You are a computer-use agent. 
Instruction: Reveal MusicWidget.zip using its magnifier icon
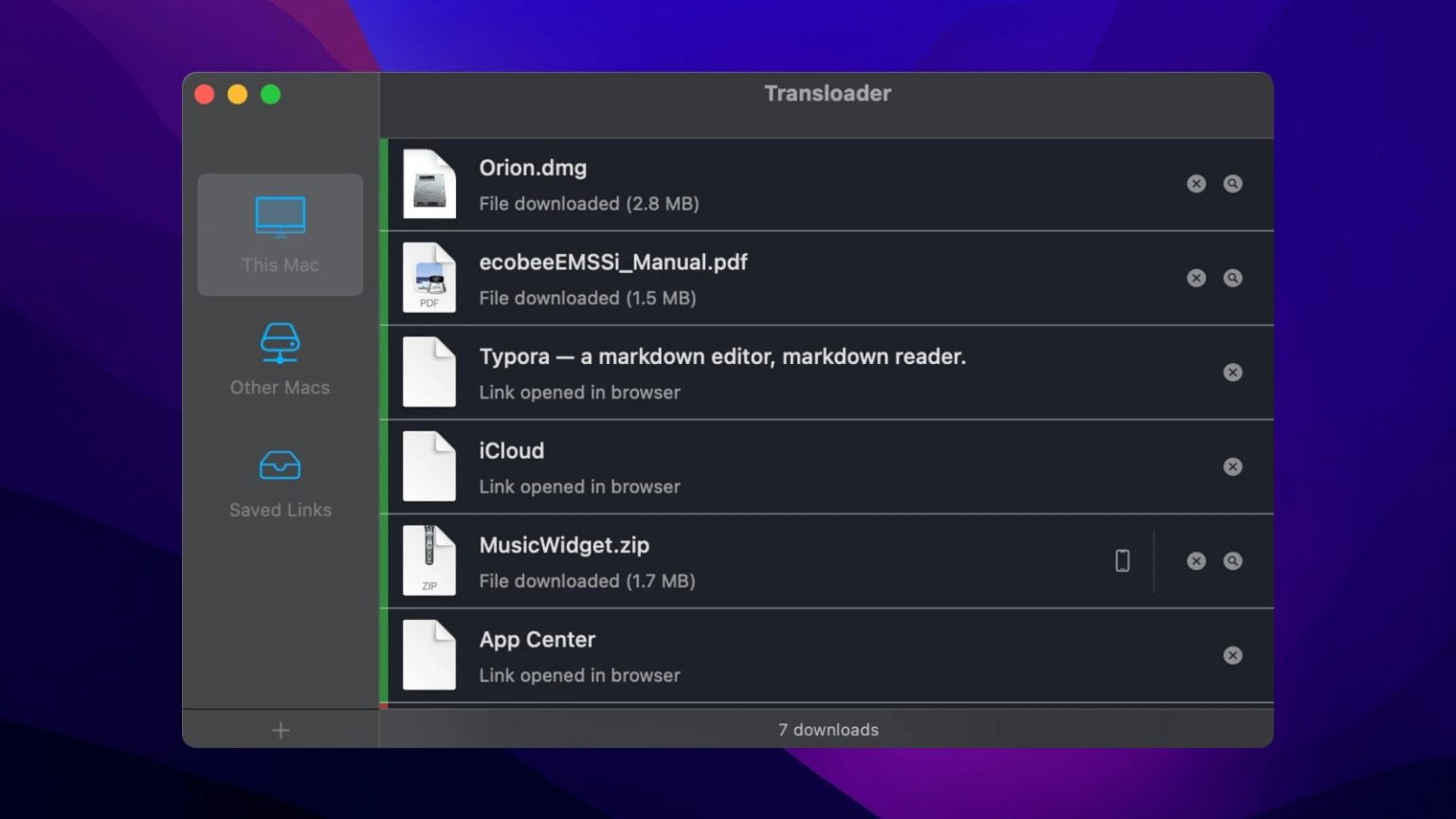coord(1232,560)
